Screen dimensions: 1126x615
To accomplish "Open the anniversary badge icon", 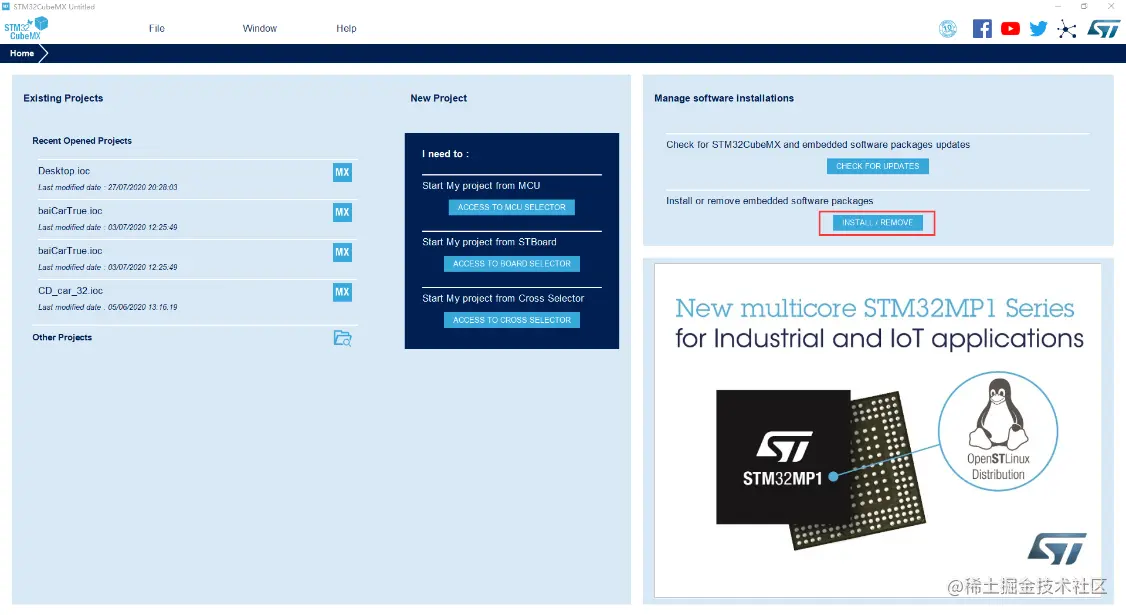I will (x=948, y=29).
